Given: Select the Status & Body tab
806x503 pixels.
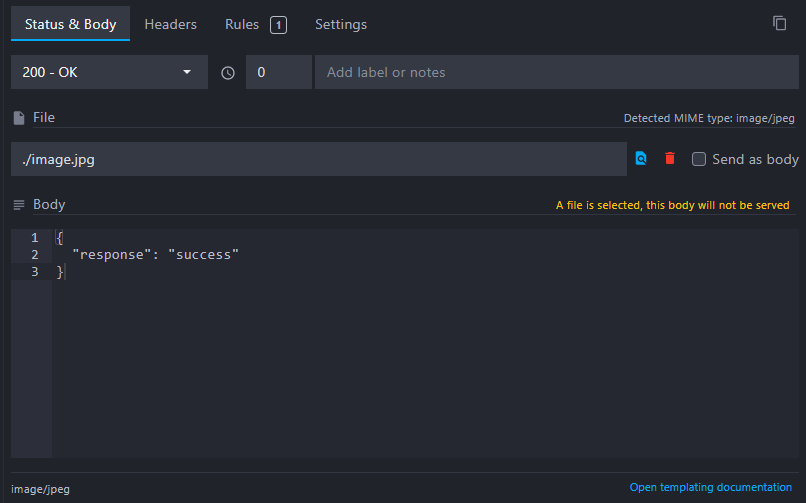Looking at the screenshot, I should (70, 24).
